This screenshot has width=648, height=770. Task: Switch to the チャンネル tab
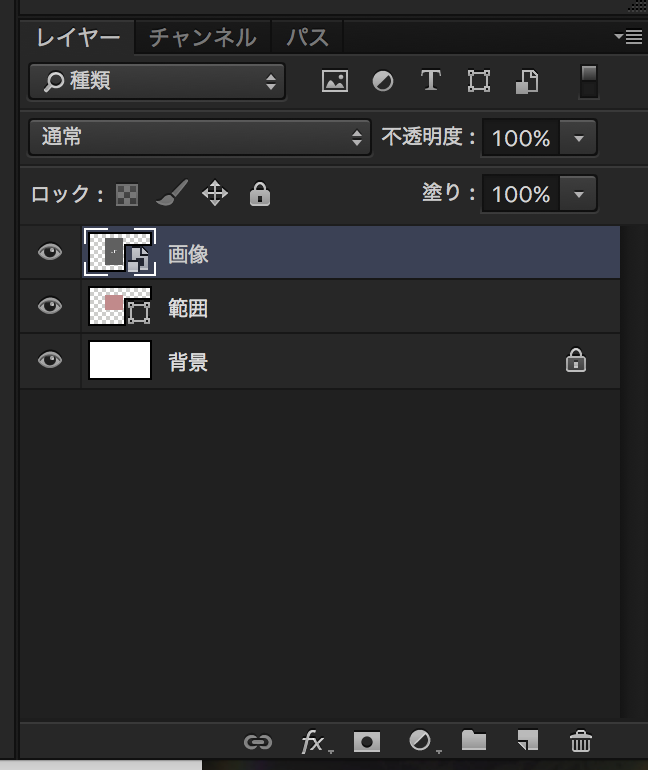coord(203,38)
